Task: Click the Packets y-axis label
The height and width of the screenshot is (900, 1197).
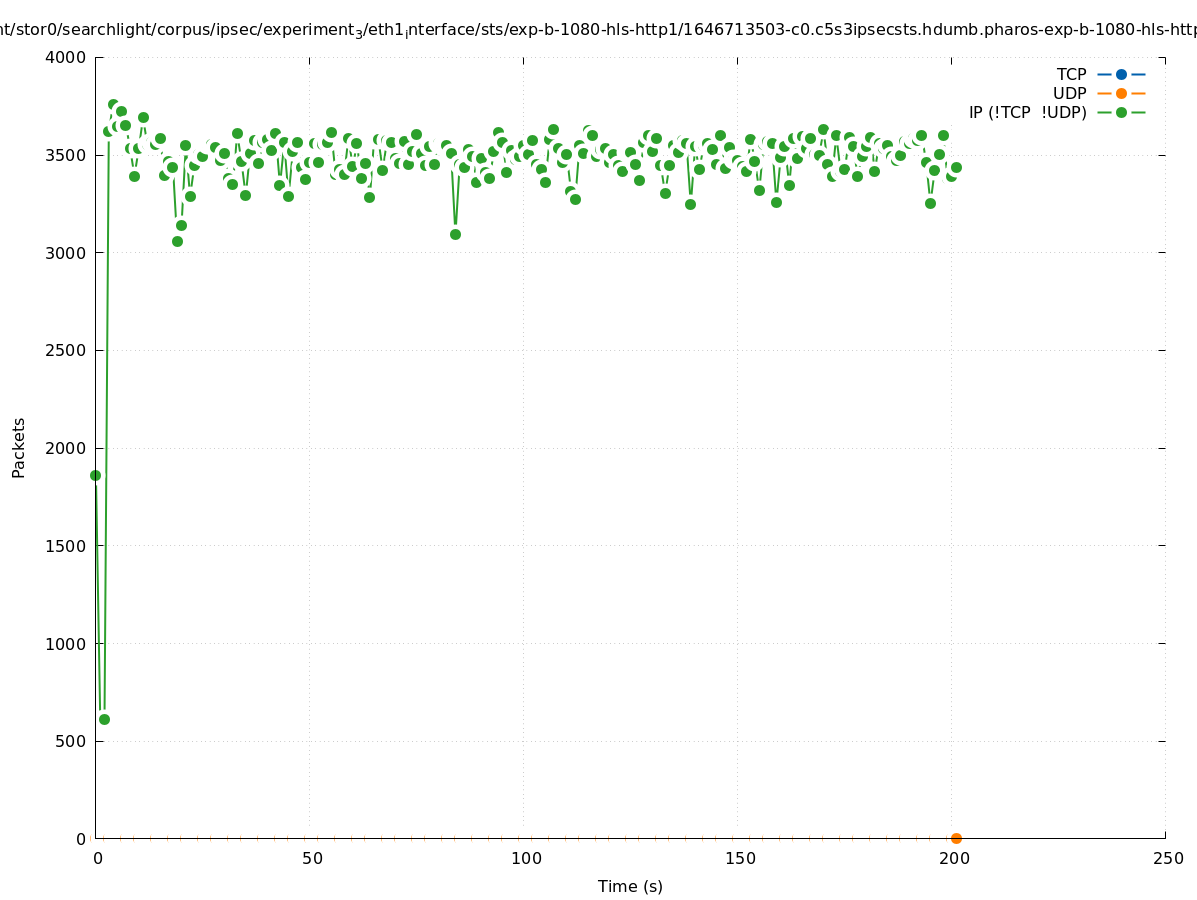Action: pyautogui.click(x=19, y=447)
